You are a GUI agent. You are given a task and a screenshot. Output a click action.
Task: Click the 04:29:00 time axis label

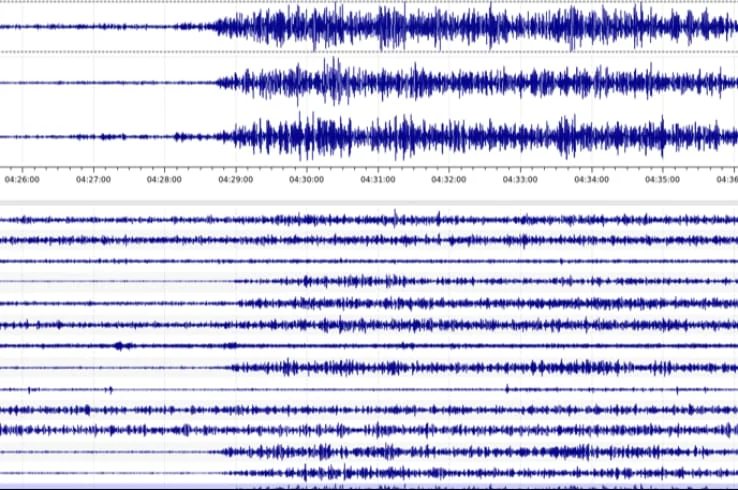(x=235, y=180)
